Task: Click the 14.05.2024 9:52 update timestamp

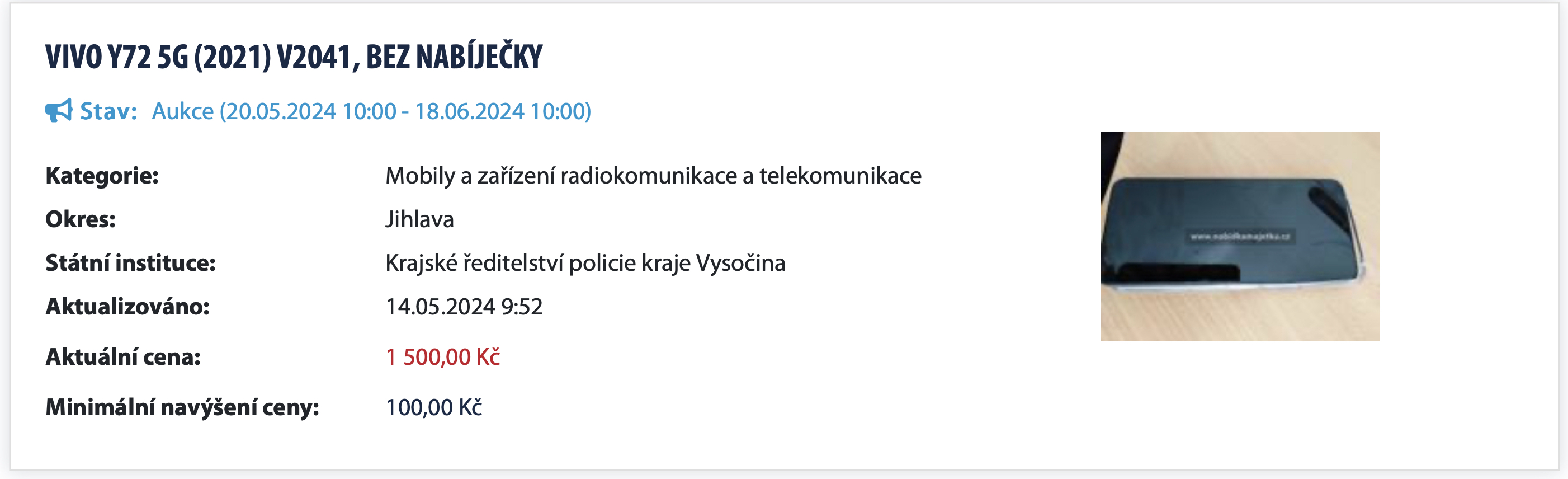Action: (x=464, y=306)
